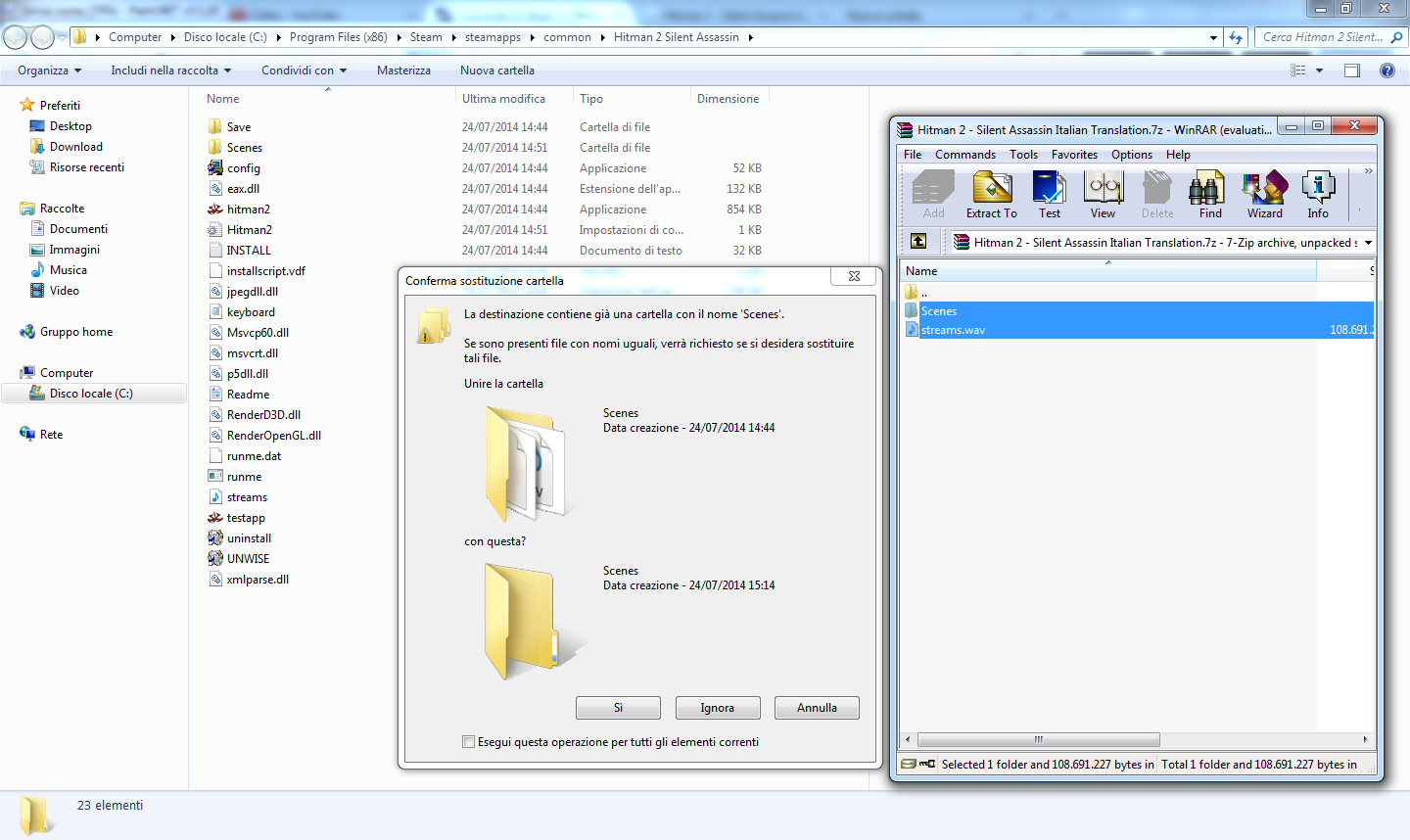Open the Explorer recent pages dropdown arrow
The height and width of the screenshot is (840, 1410).
tap(63, 37)
